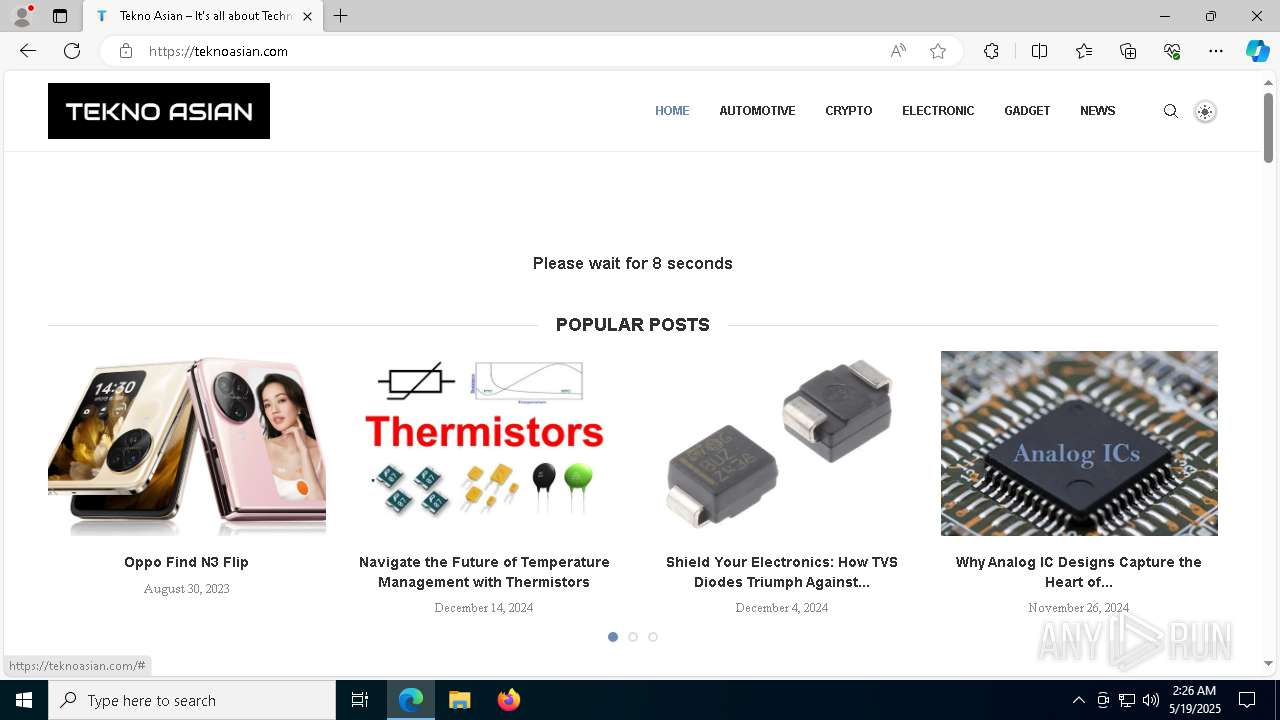Select the December 14, 2024 date text
Viewport: 1280px width, 720px height.
(x=484, y=608)
